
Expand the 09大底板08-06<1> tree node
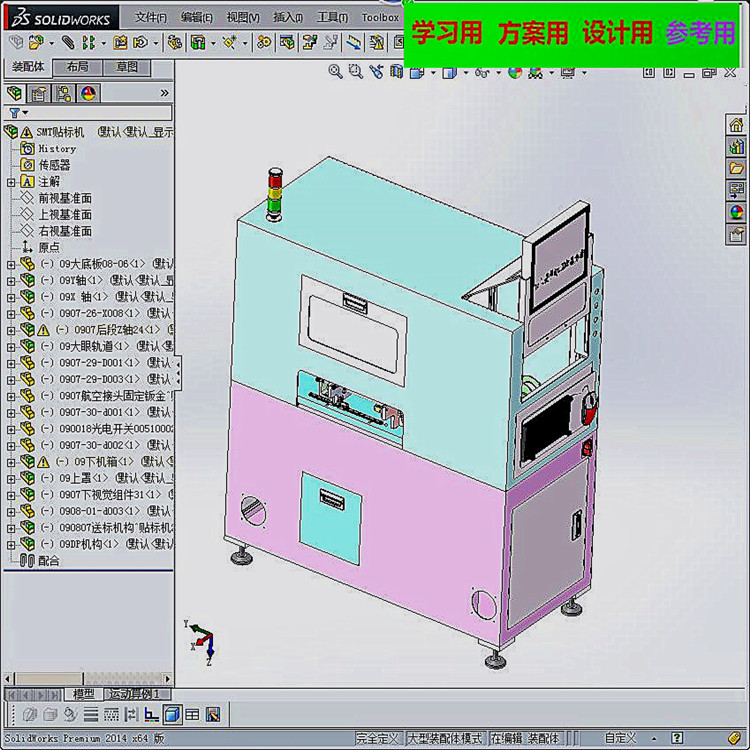[x=11, y=265]
